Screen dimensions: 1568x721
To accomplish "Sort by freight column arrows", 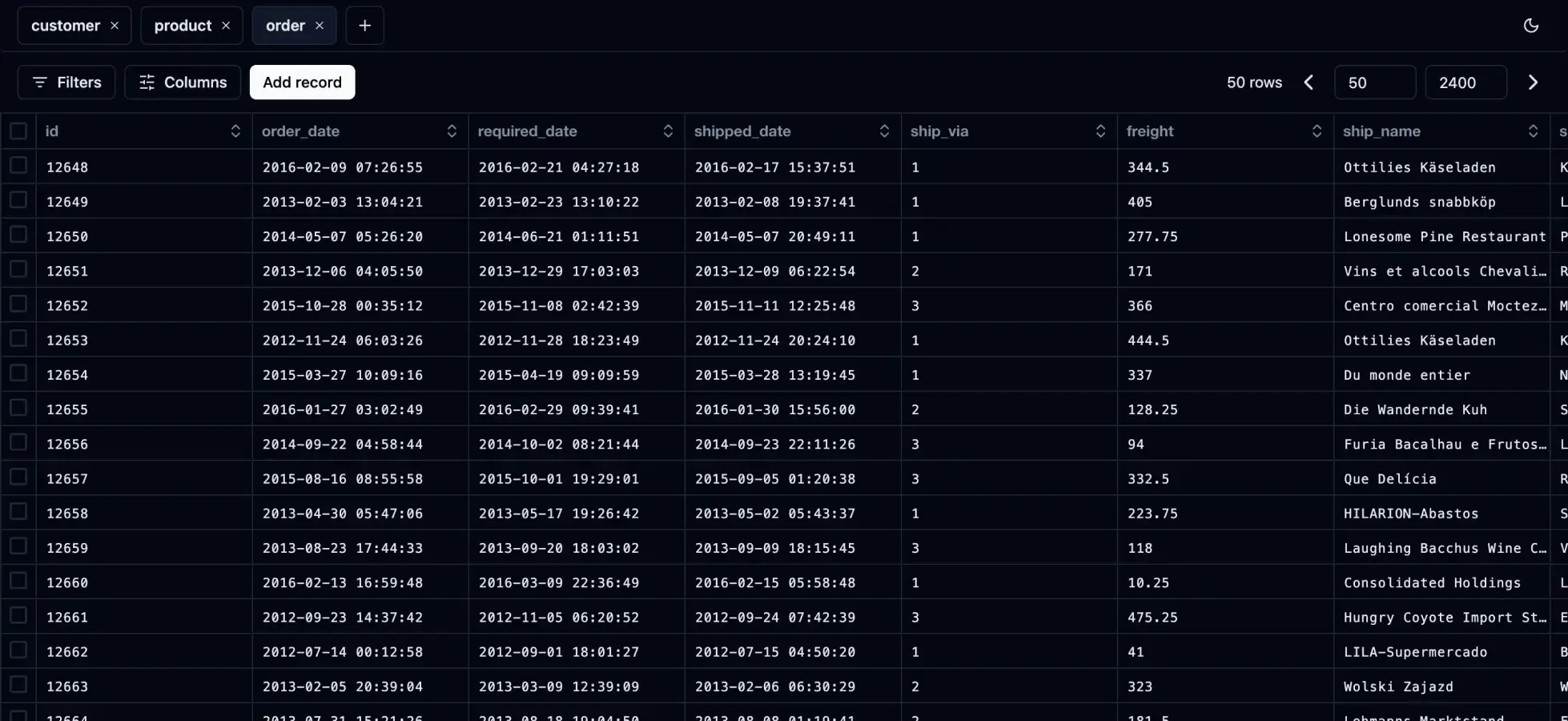I will click(1316, 131).
